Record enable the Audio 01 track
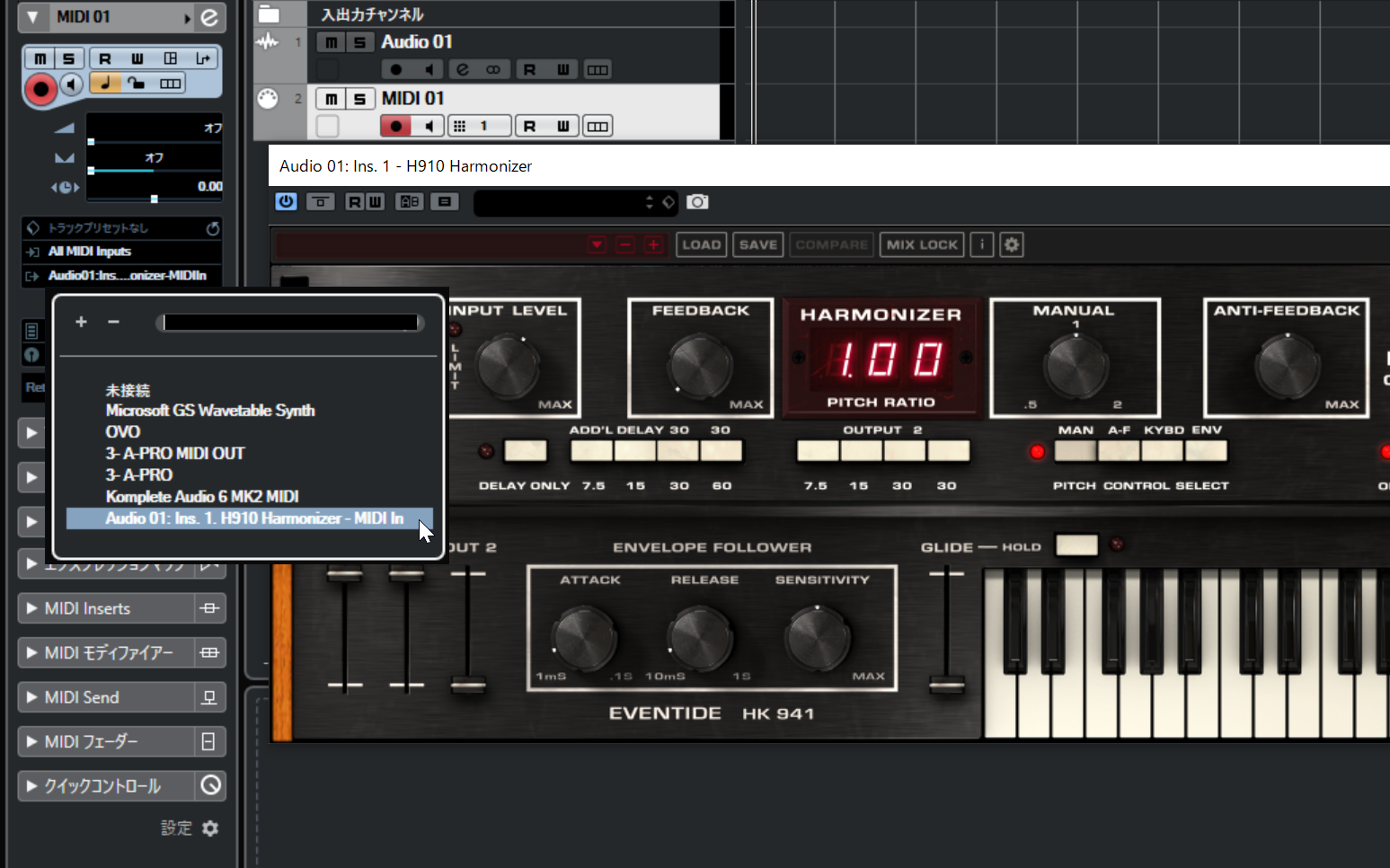 pyautogui.click(x=396, y=70)
